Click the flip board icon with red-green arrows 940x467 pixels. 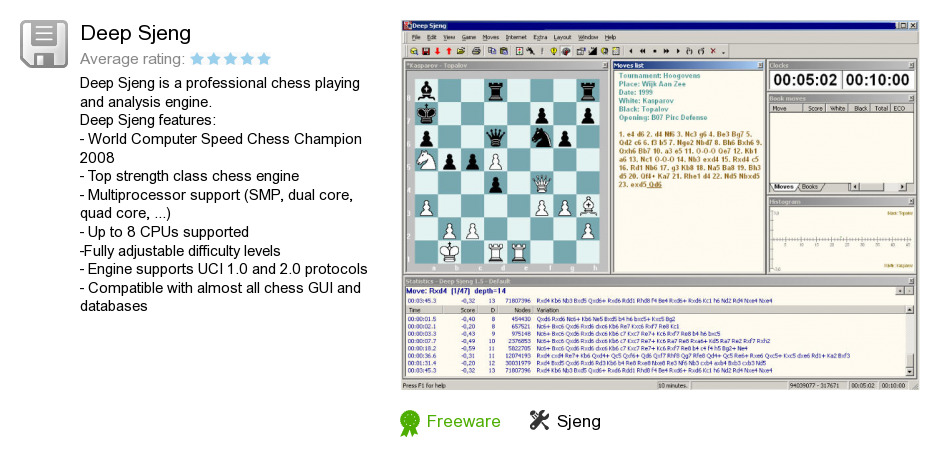click(x=519, y=51)
